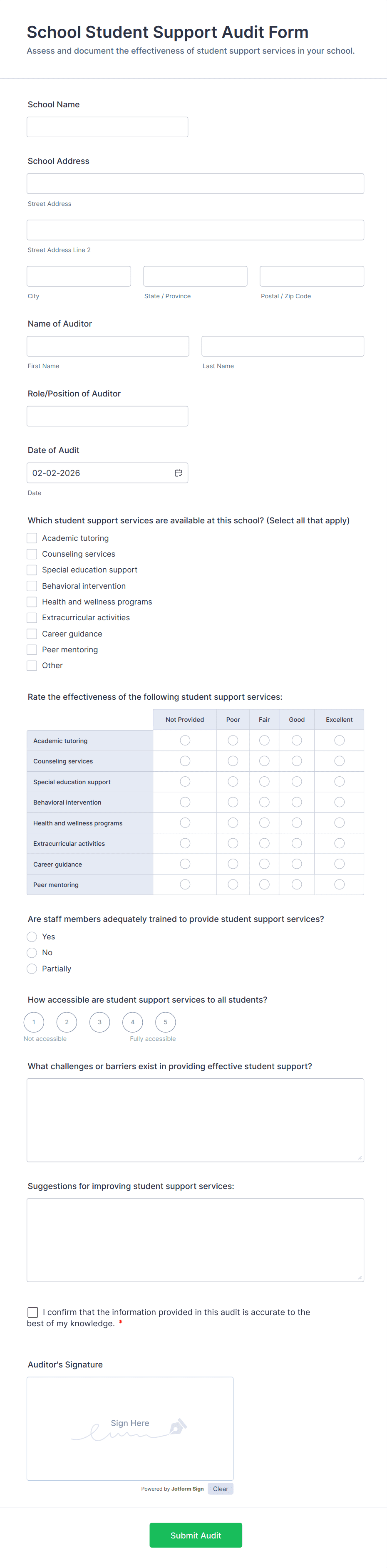This screenshot has height=1568, width=387.
Task: Select Poor for Career guidance row
Action: pyautogui.click(x=233, y=864)
